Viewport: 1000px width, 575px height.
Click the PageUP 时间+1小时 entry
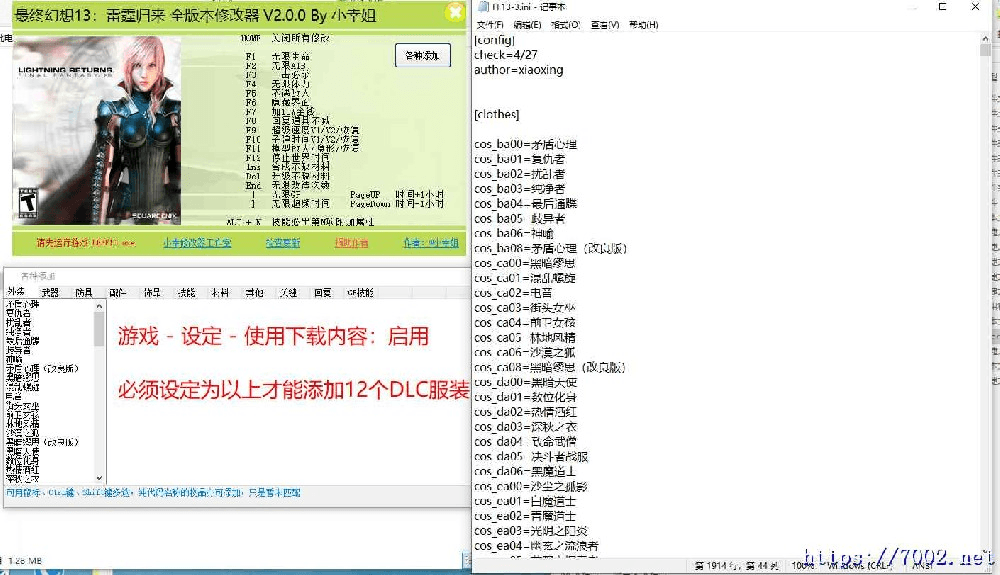click(397, 194)
